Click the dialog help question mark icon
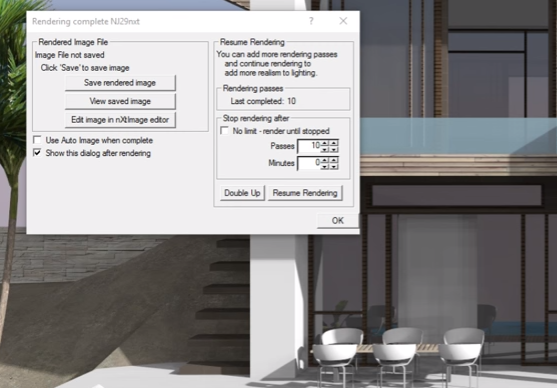 click(x=311, y=21)
